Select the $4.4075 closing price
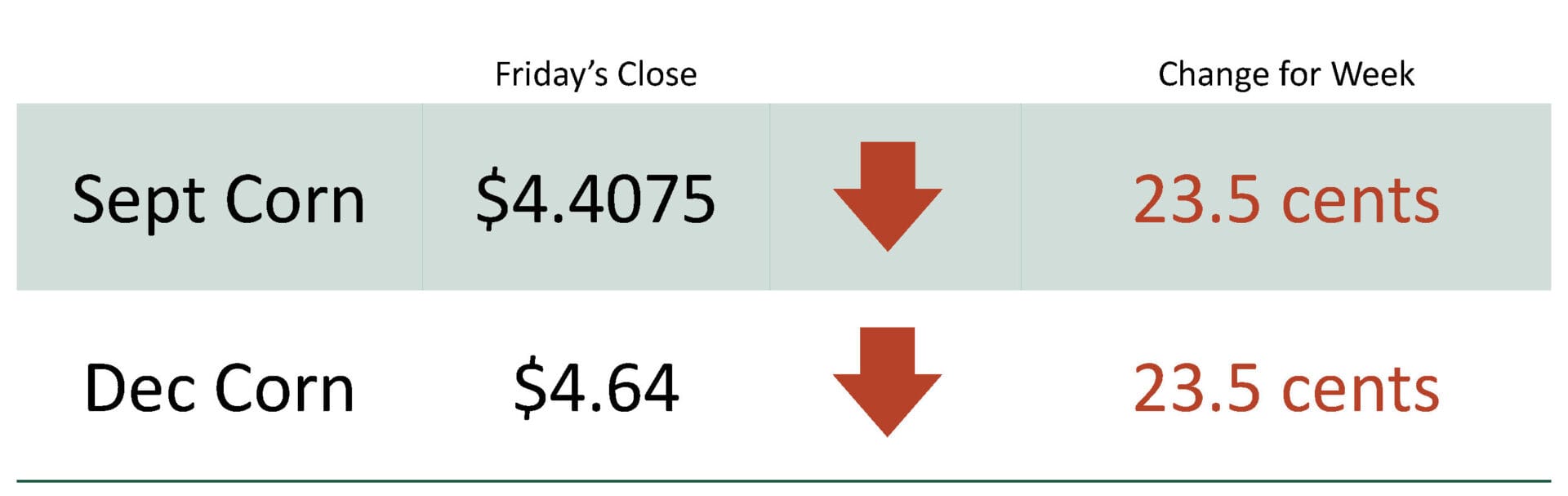This screenshot has width=1568, height=496. (596, 199)
